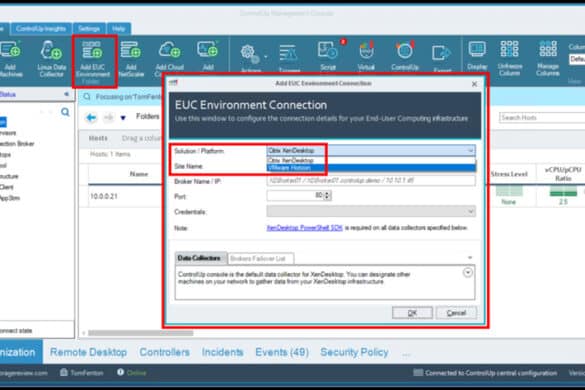The image size is (585, 390).
Task: Open the Security Policy tab
Action: 354,352
